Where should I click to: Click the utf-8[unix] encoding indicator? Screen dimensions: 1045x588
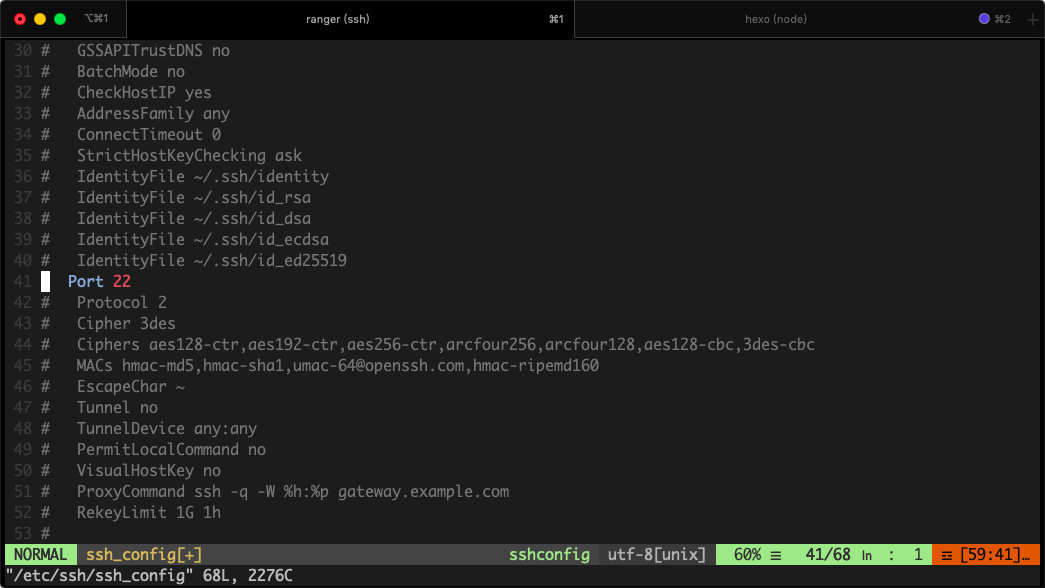click(657, 554)
